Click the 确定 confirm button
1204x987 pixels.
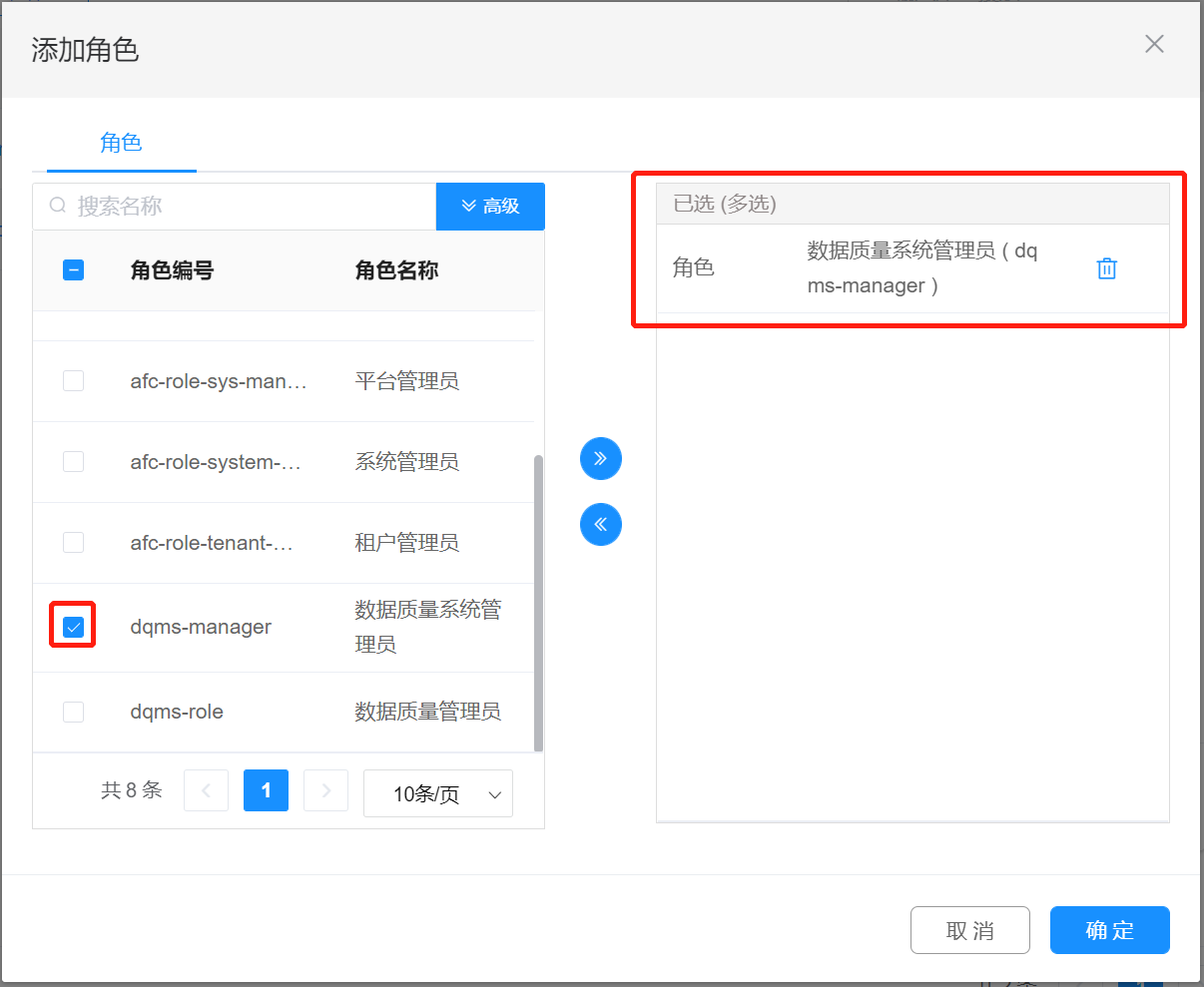point(1109,930)
